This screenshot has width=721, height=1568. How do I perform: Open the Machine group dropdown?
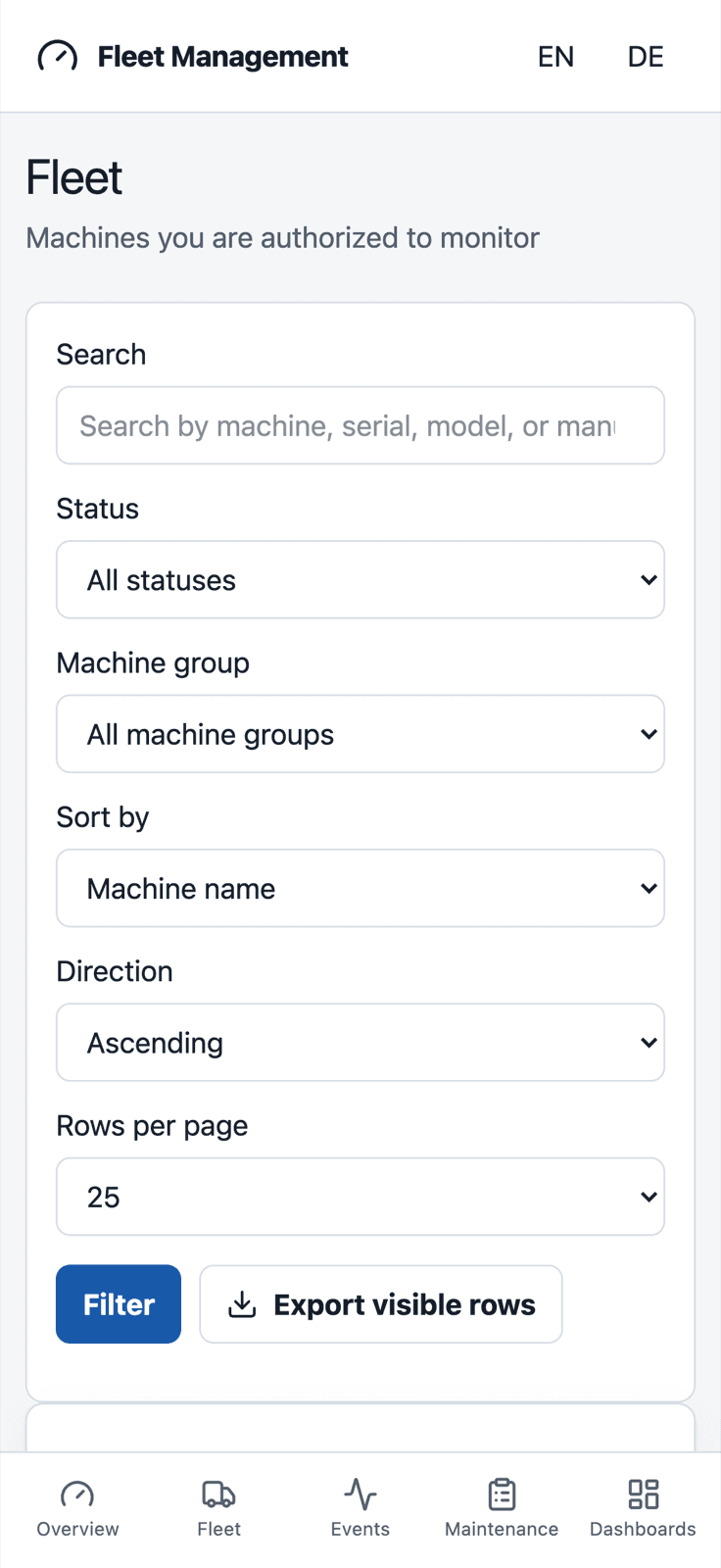(x=360, y=734)
